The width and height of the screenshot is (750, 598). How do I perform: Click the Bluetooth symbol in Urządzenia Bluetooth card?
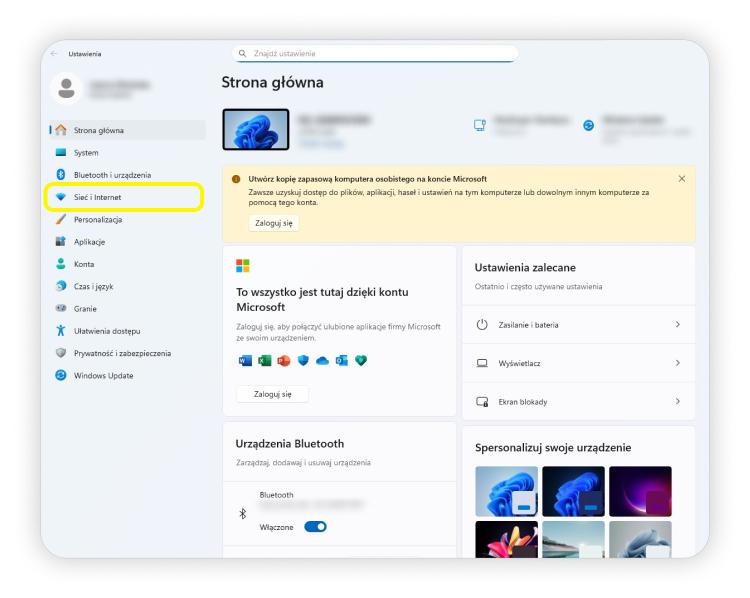(x=243, y=514)
